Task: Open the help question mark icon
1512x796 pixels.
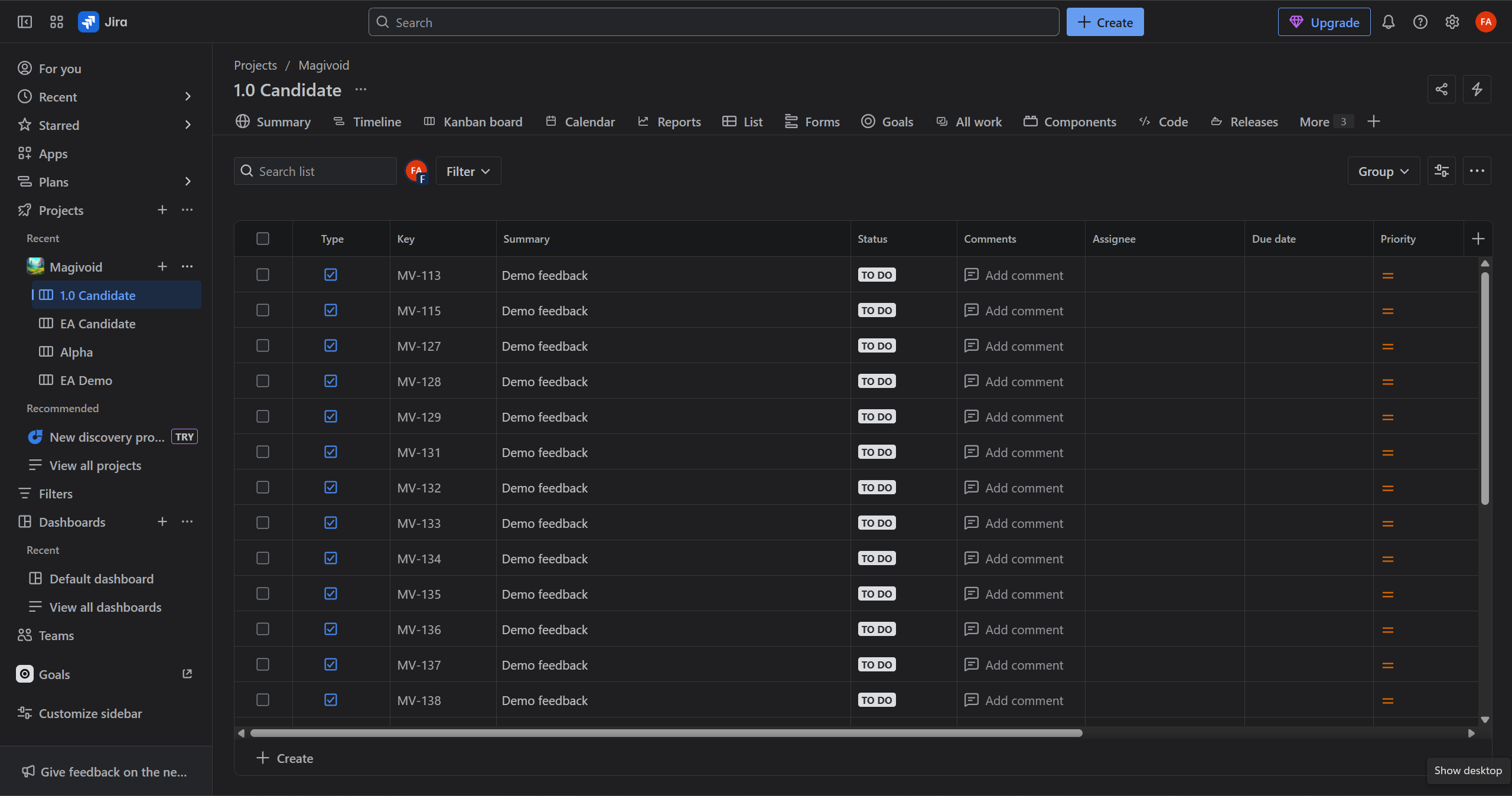Action: click(x=1420, y=22)
